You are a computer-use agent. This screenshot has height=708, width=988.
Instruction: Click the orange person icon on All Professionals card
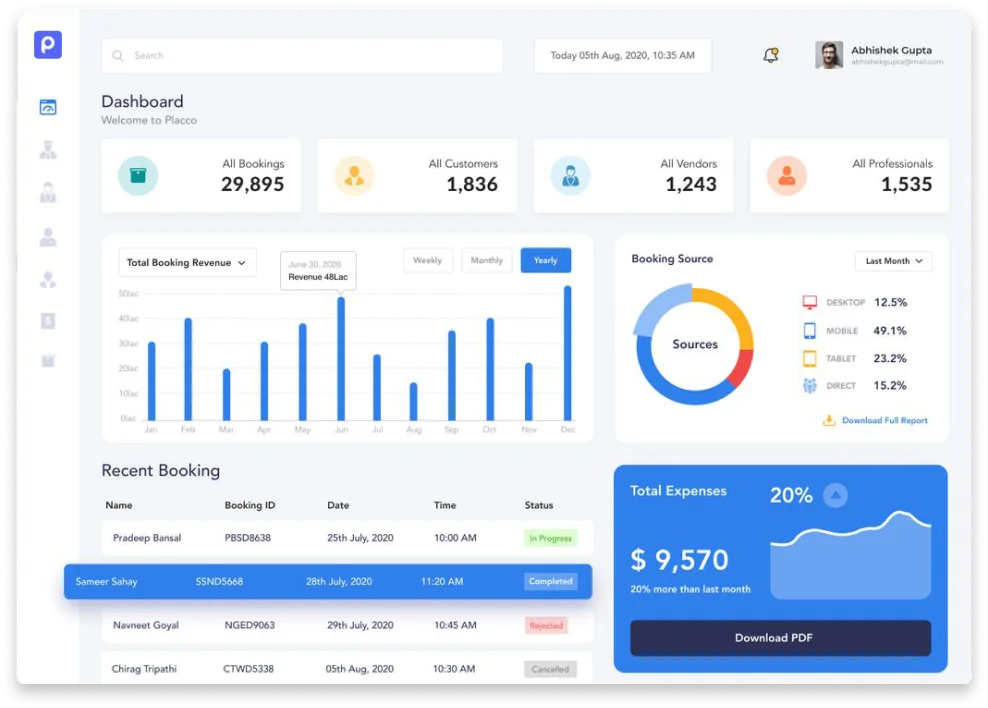click(x=787, y=176)
